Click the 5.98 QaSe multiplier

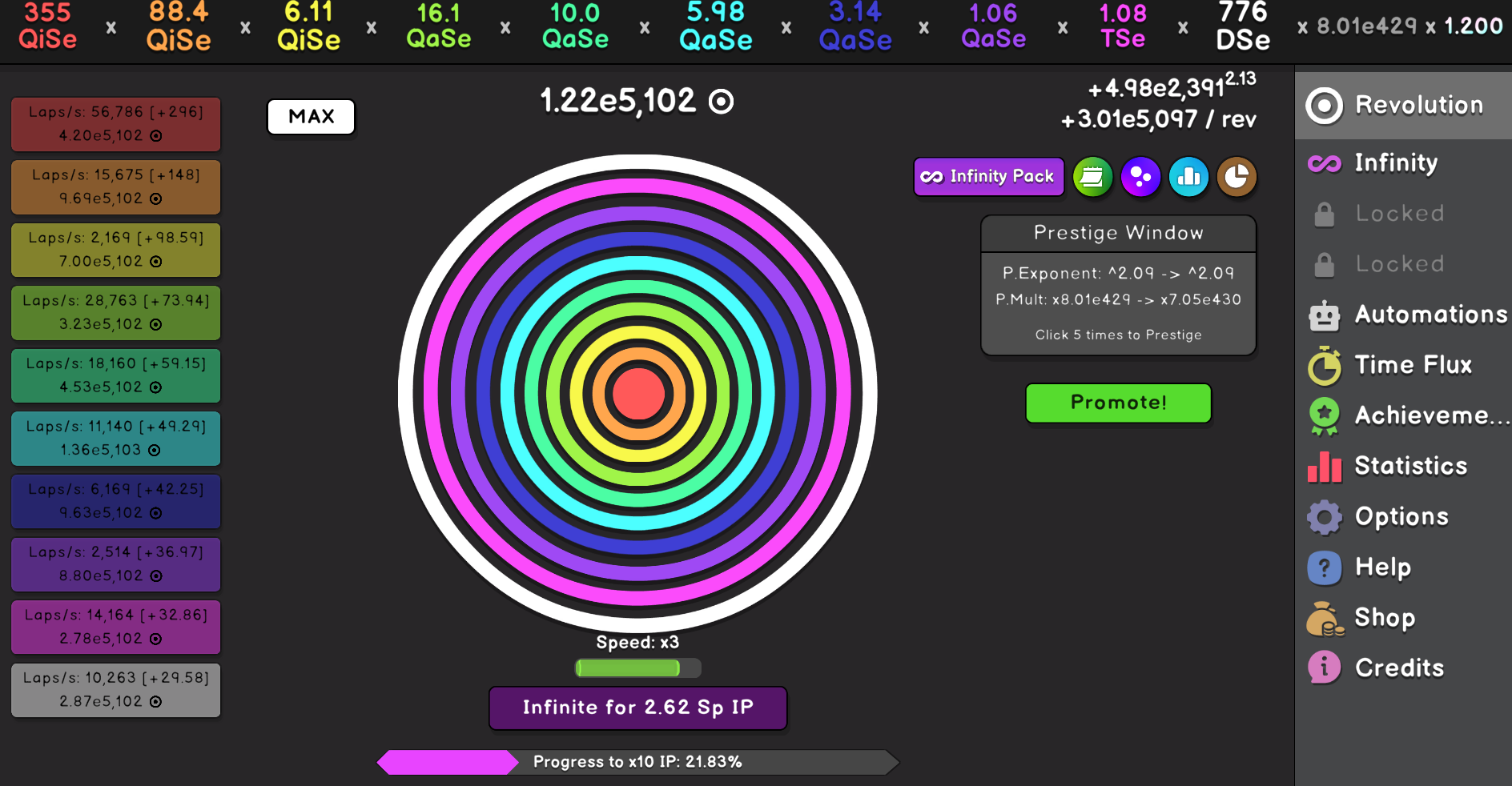pyautogui.click(x=716, y=26)
